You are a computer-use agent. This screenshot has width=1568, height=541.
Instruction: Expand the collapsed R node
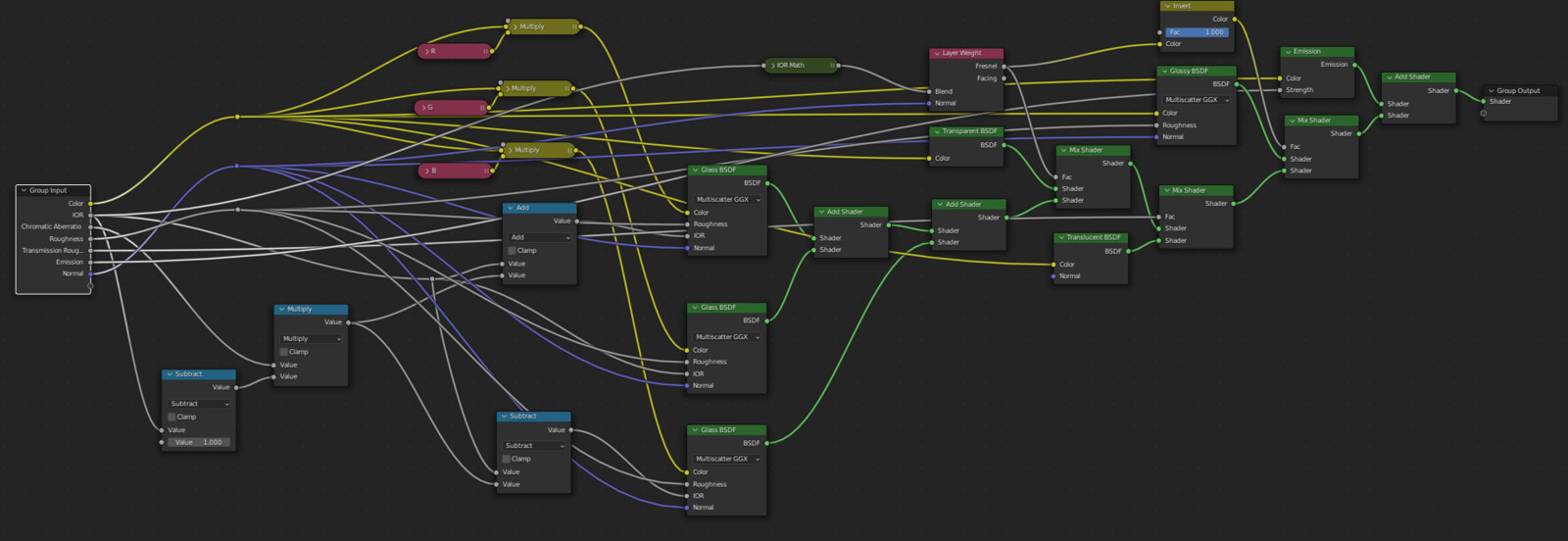click(426, 51)
